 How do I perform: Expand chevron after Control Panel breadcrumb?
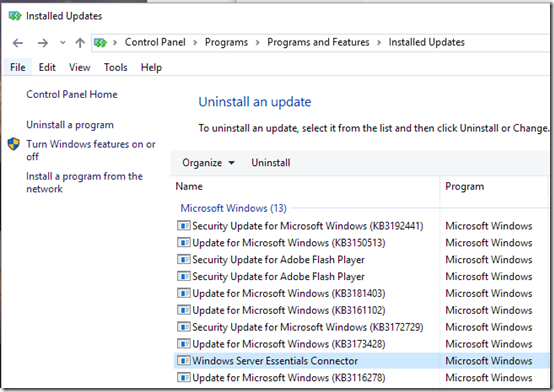(195, 43)
